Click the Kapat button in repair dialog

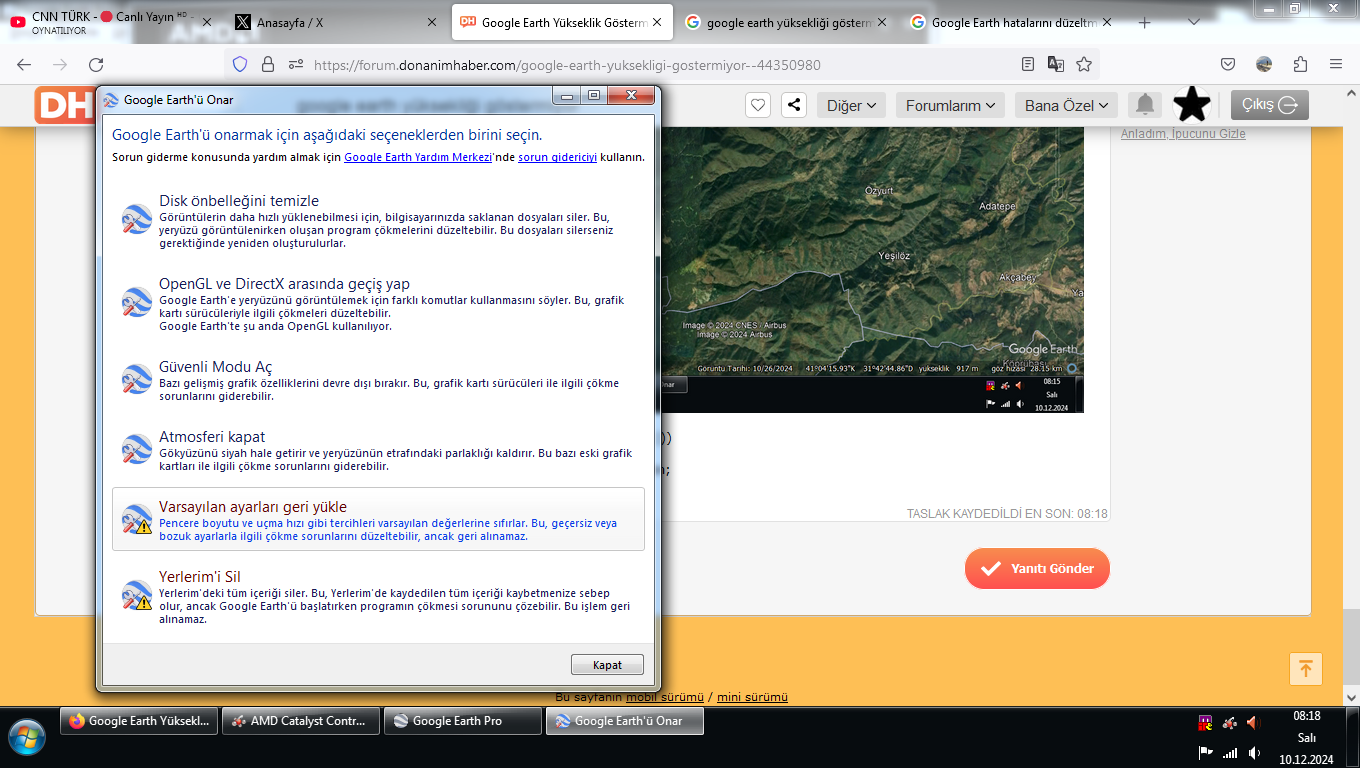pyautogui.click(x=607, y=665)
